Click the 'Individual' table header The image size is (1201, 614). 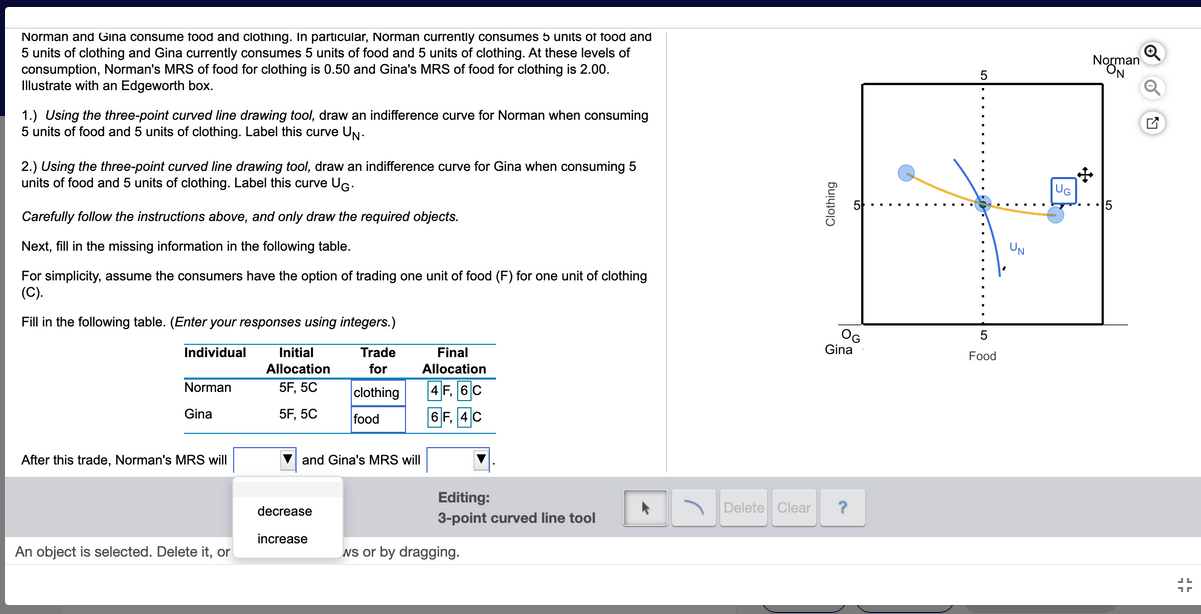215,352
